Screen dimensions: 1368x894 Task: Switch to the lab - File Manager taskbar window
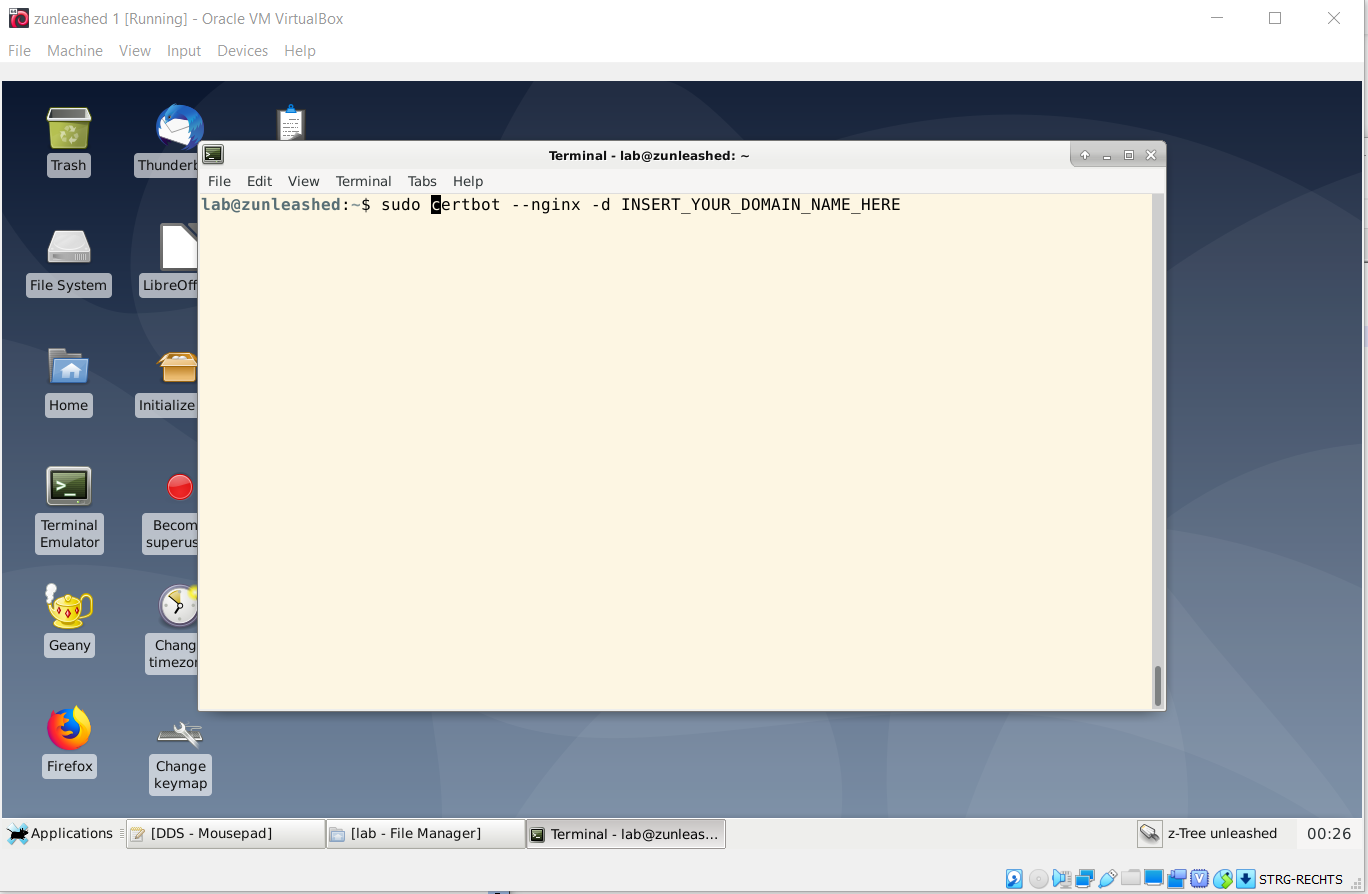[x=425, y=833]
